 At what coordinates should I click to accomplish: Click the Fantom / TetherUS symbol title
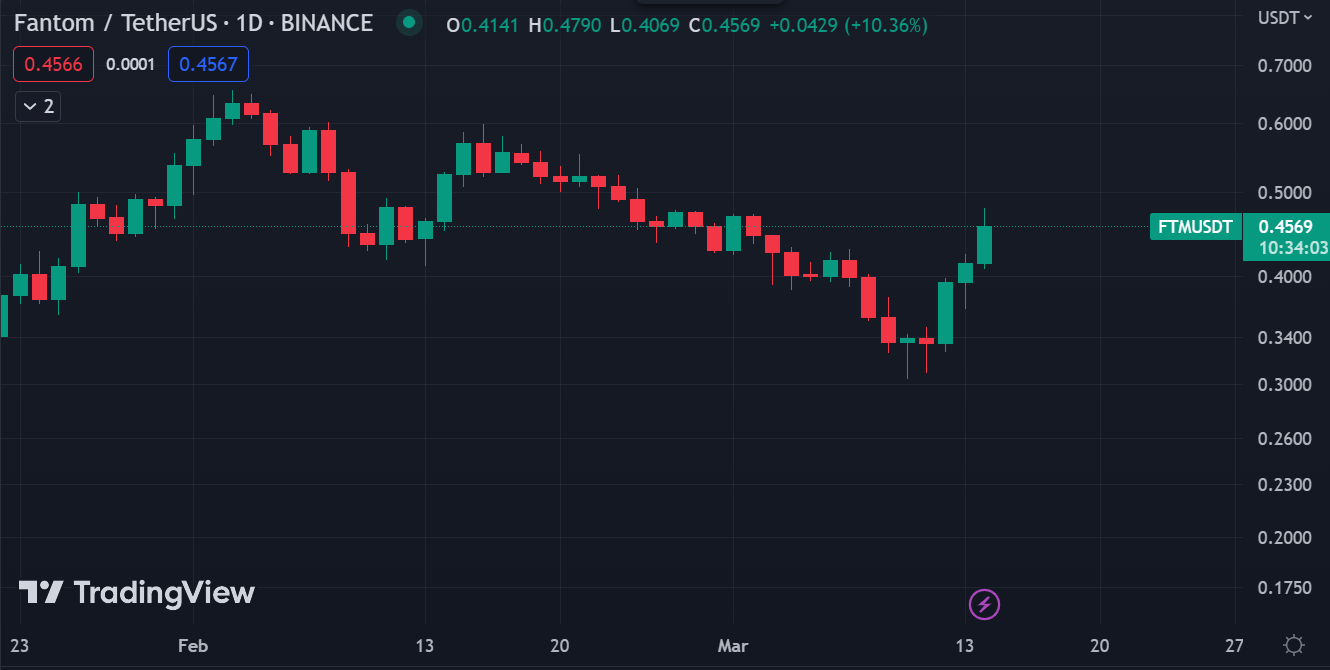(193, 23)
